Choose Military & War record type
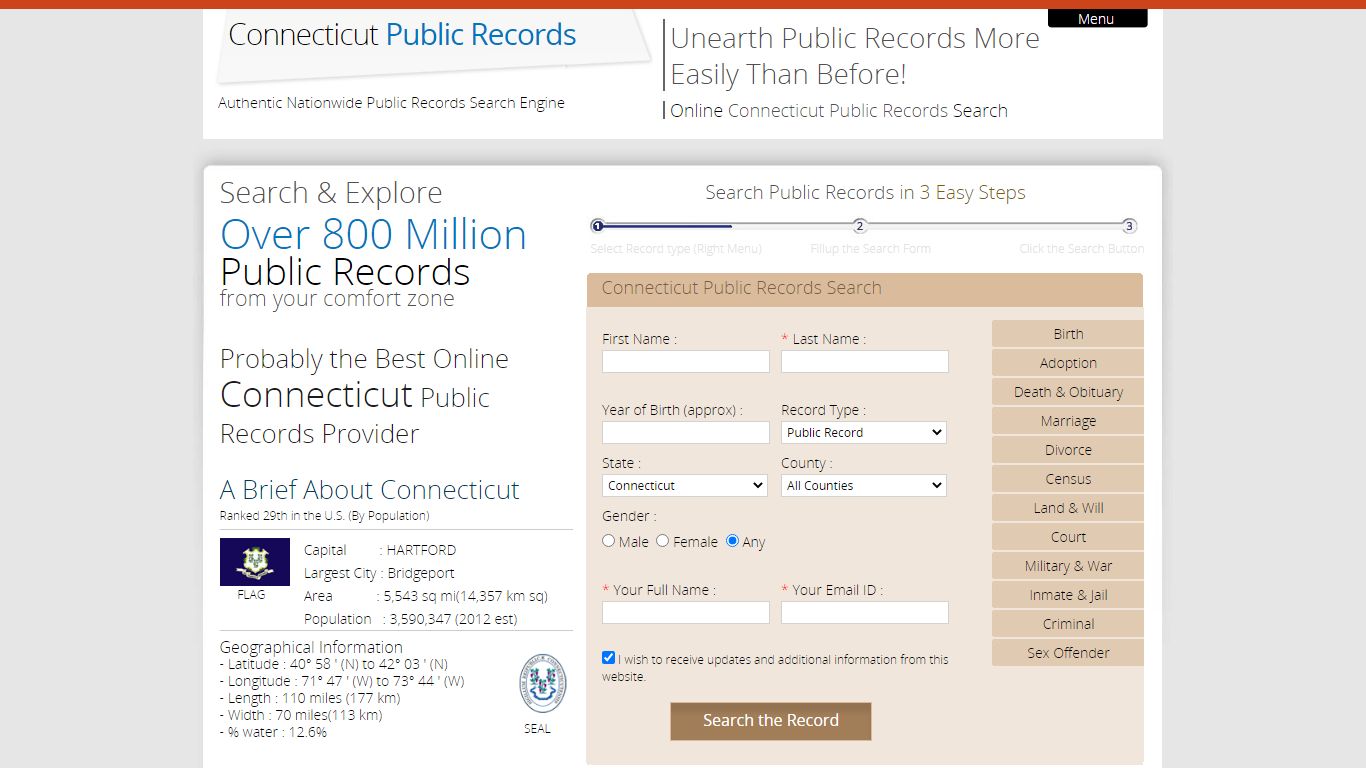This screenshot has height=768, width=1366. [1068, 566]
